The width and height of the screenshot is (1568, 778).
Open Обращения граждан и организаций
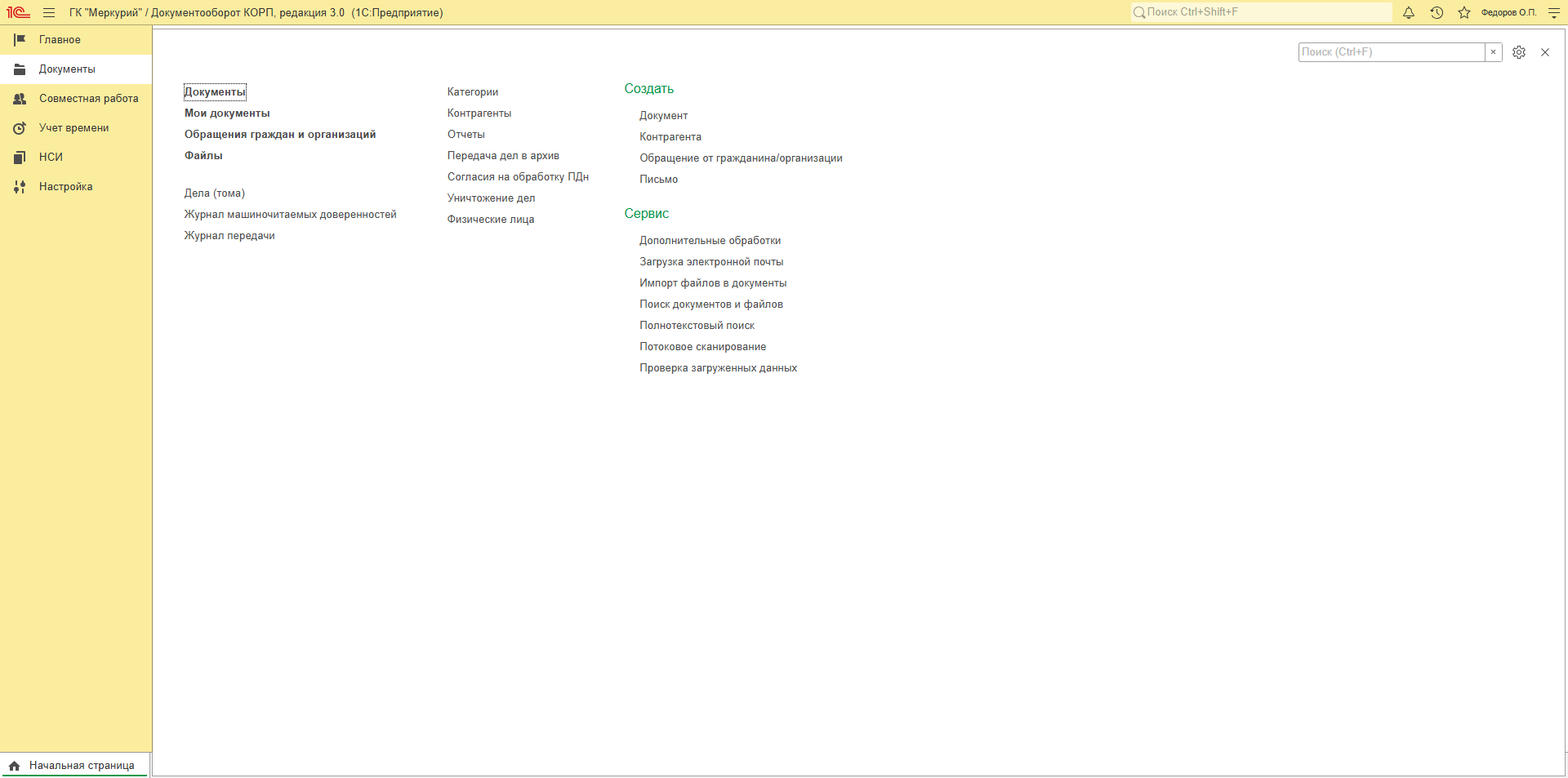[280, 135]
